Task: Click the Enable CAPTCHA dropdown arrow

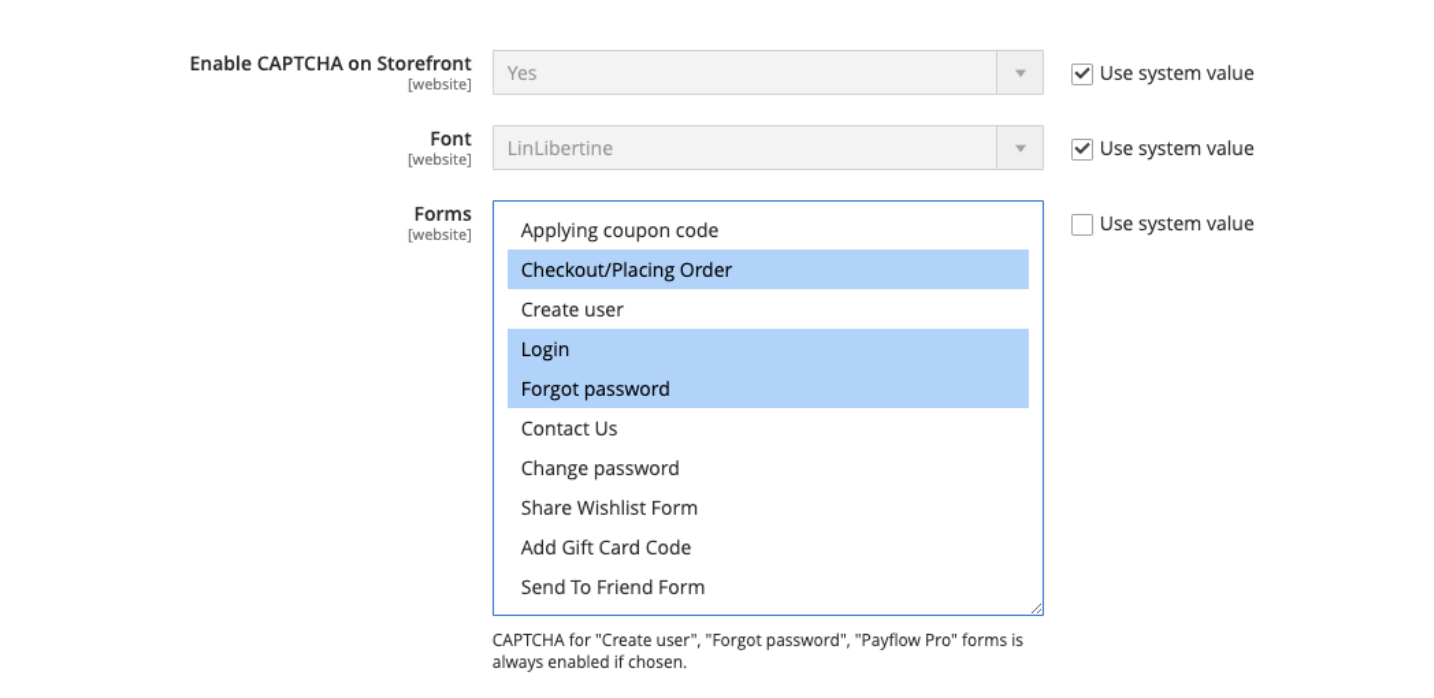Action: point(1020,73)
